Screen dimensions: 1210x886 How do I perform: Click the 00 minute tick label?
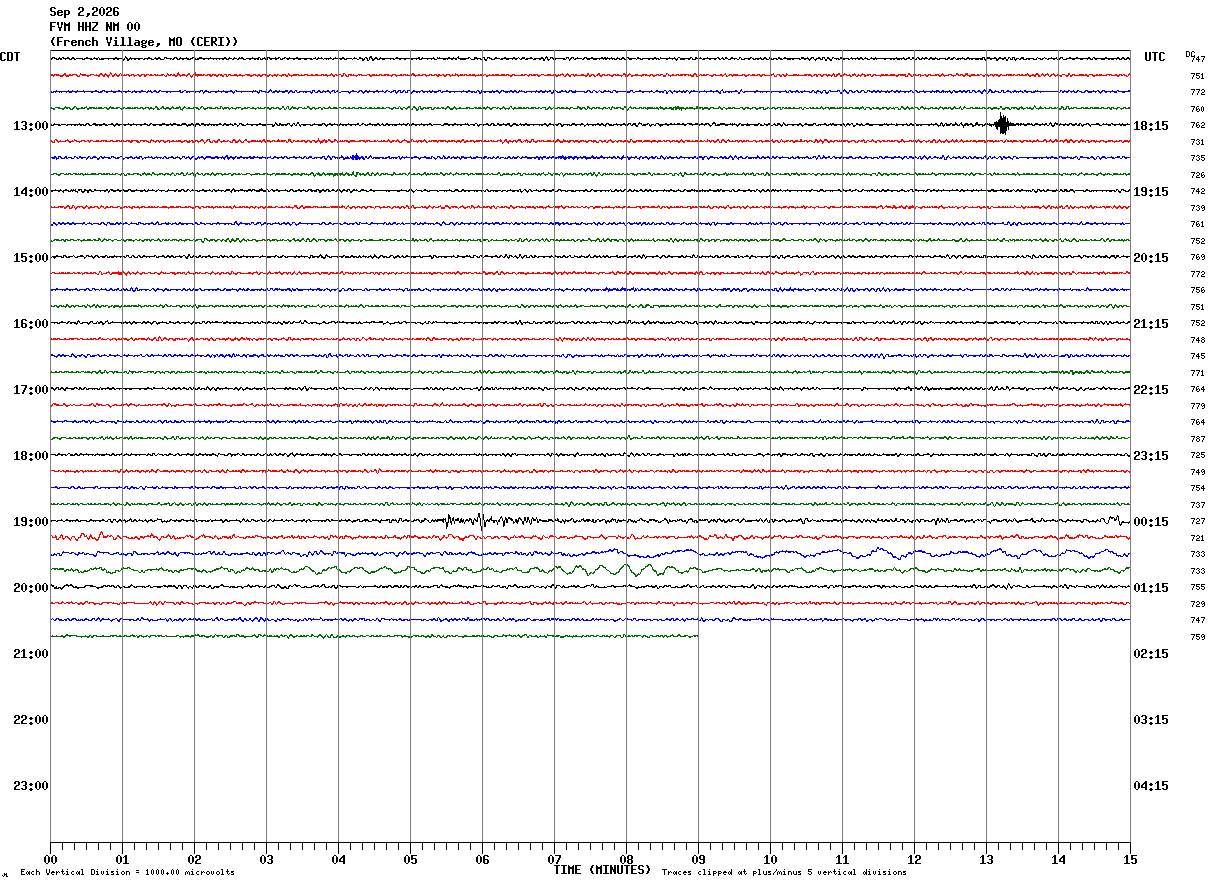pos(50,860)
